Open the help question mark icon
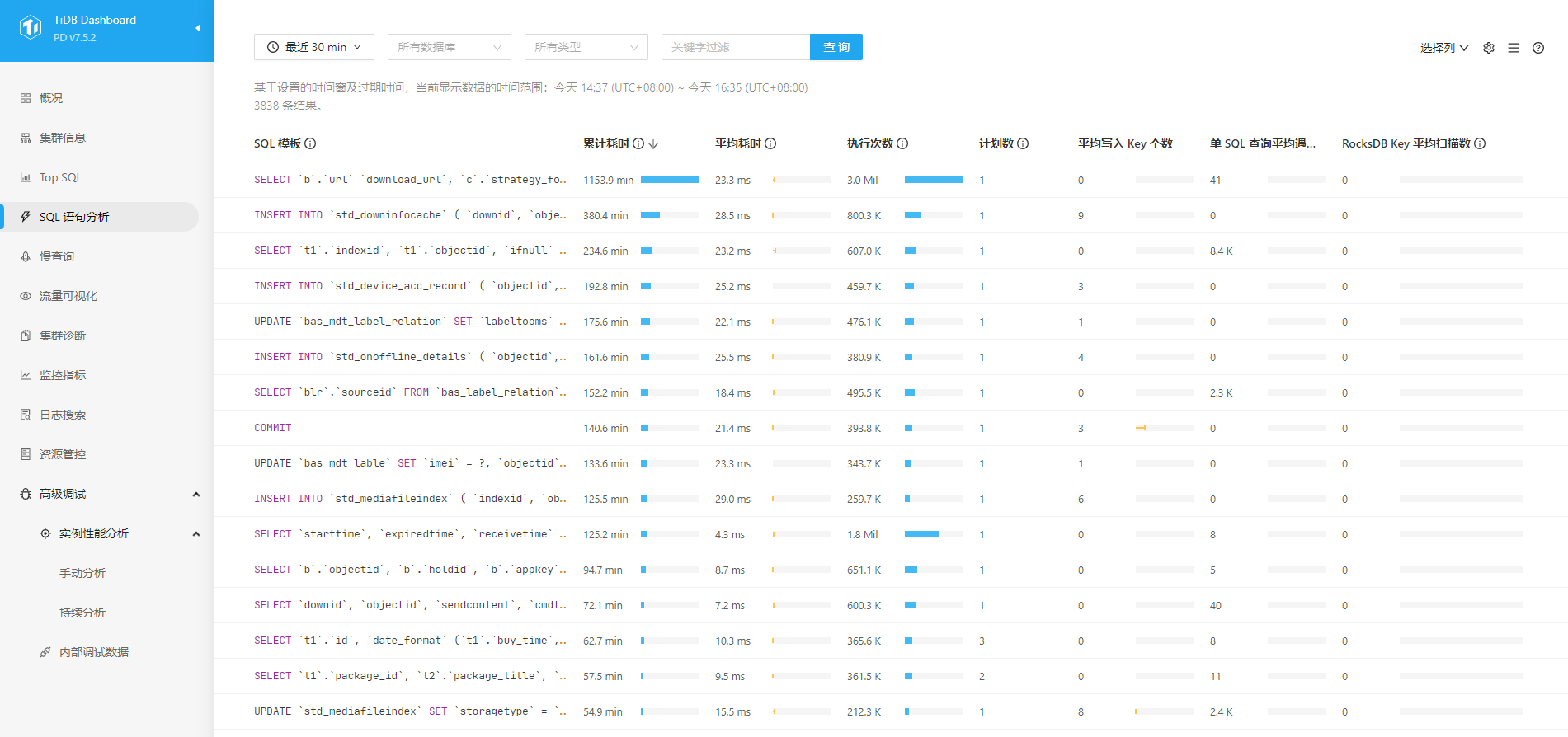 tap(1537, 48)
